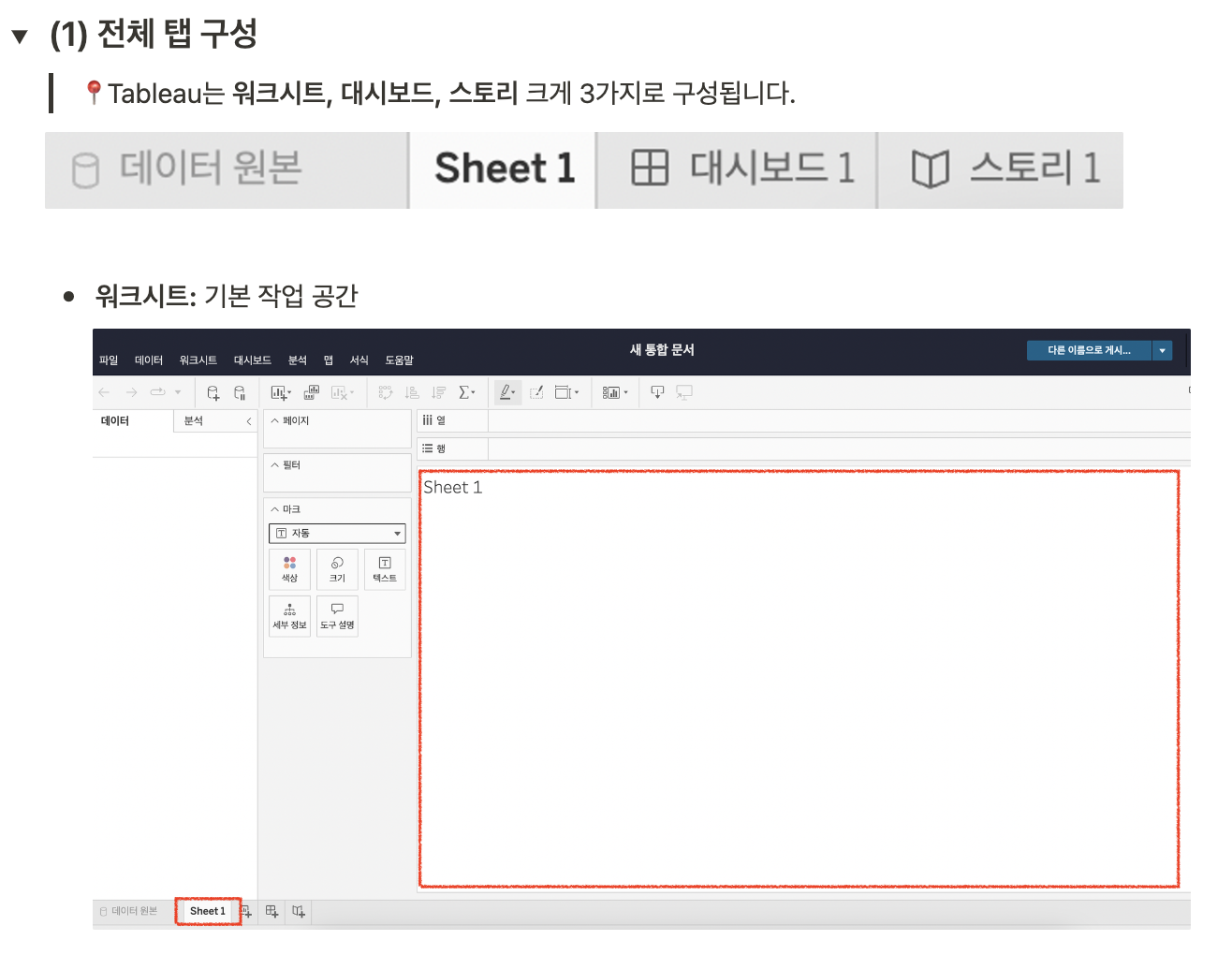Image resolution: width=1232 pixels, height=970 pixels.
Task: Click large '대시보드 1' tab in top image
Action: [x=737, y=170]
